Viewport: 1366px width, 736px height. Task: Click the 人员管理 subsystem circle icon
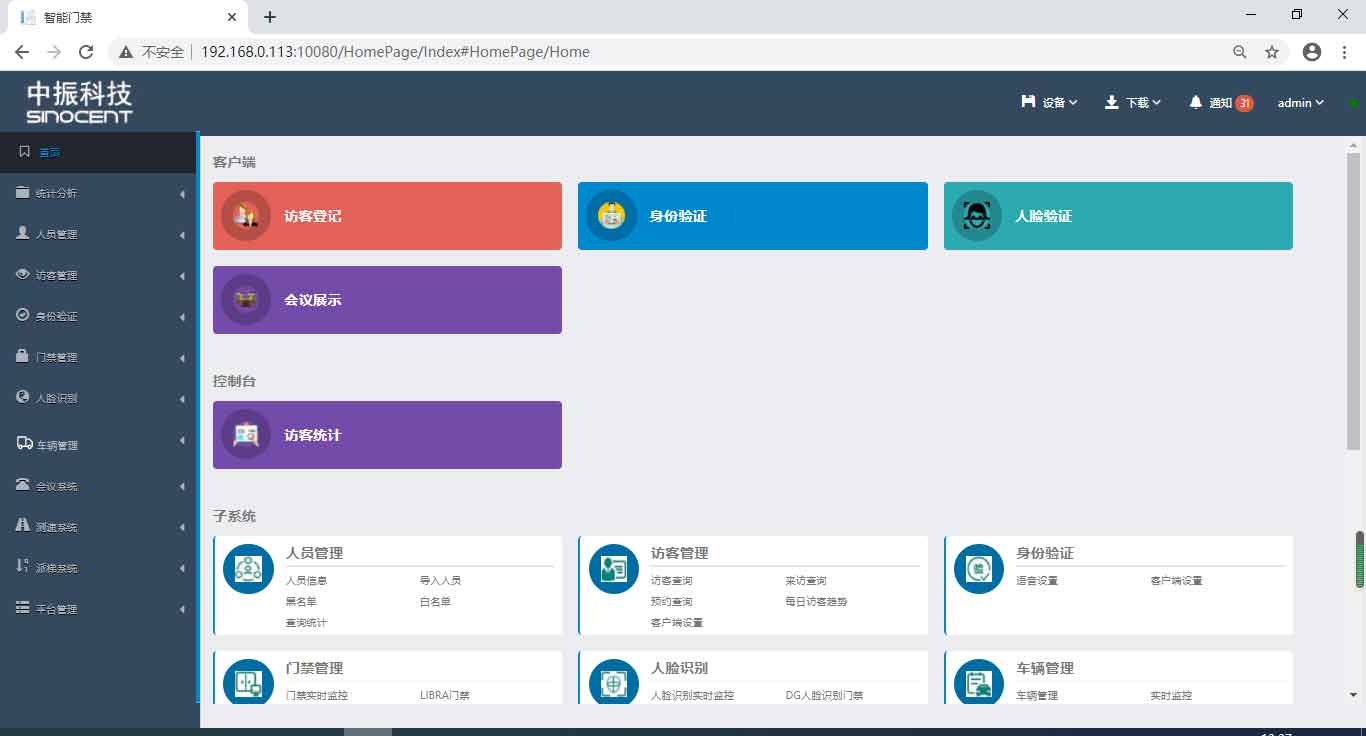(248, 569)
